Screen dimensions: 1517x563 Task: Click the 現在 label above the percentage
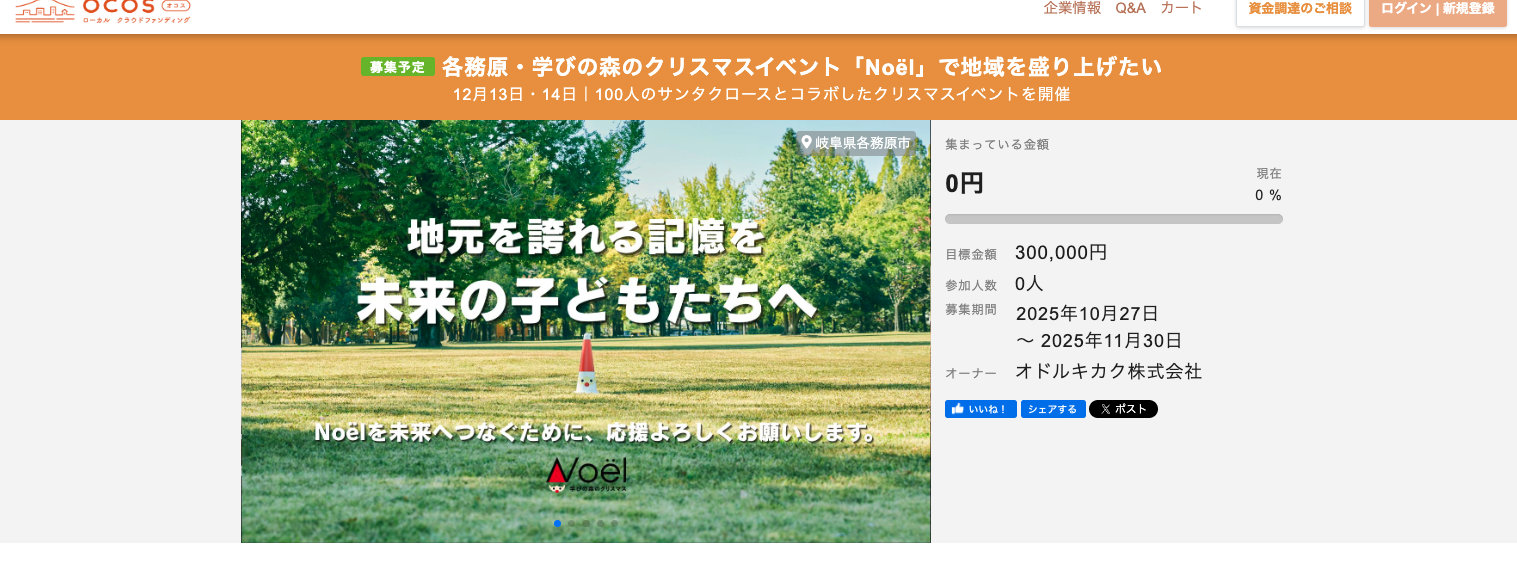(x=1269, y=173)
